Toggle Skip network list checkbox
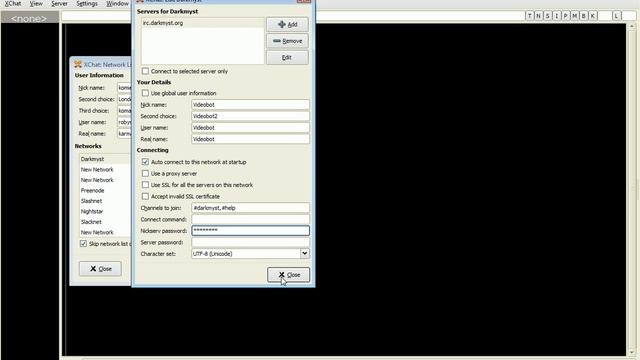The height and width of the screenshot is (360, 640). coord(84,244)
